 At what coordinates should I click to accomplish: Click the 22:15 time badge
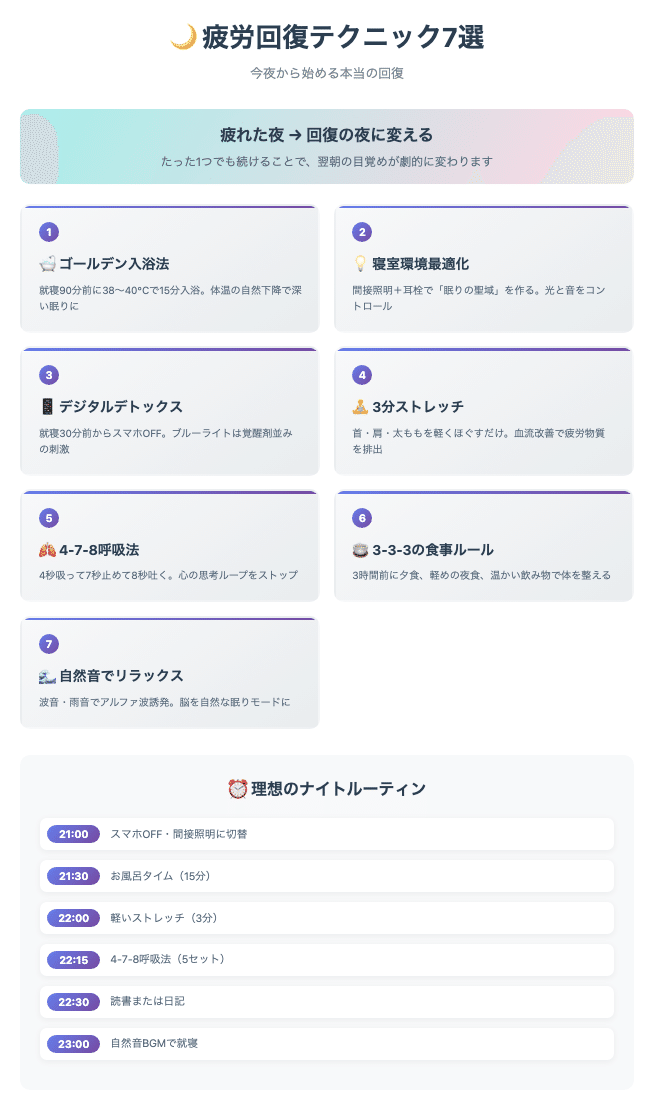coord(74,960)
